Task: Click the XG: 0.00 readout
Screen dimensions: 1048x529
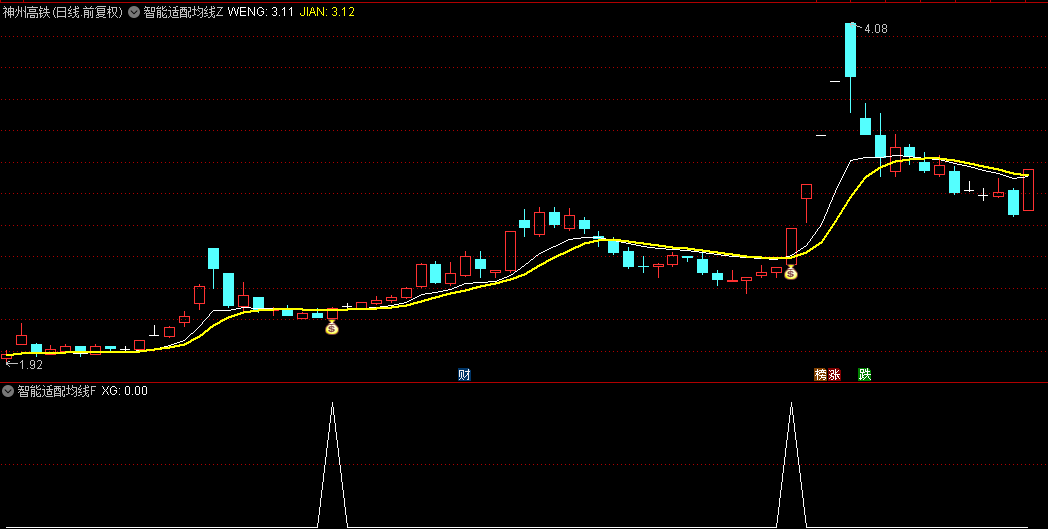Action: 124,391
